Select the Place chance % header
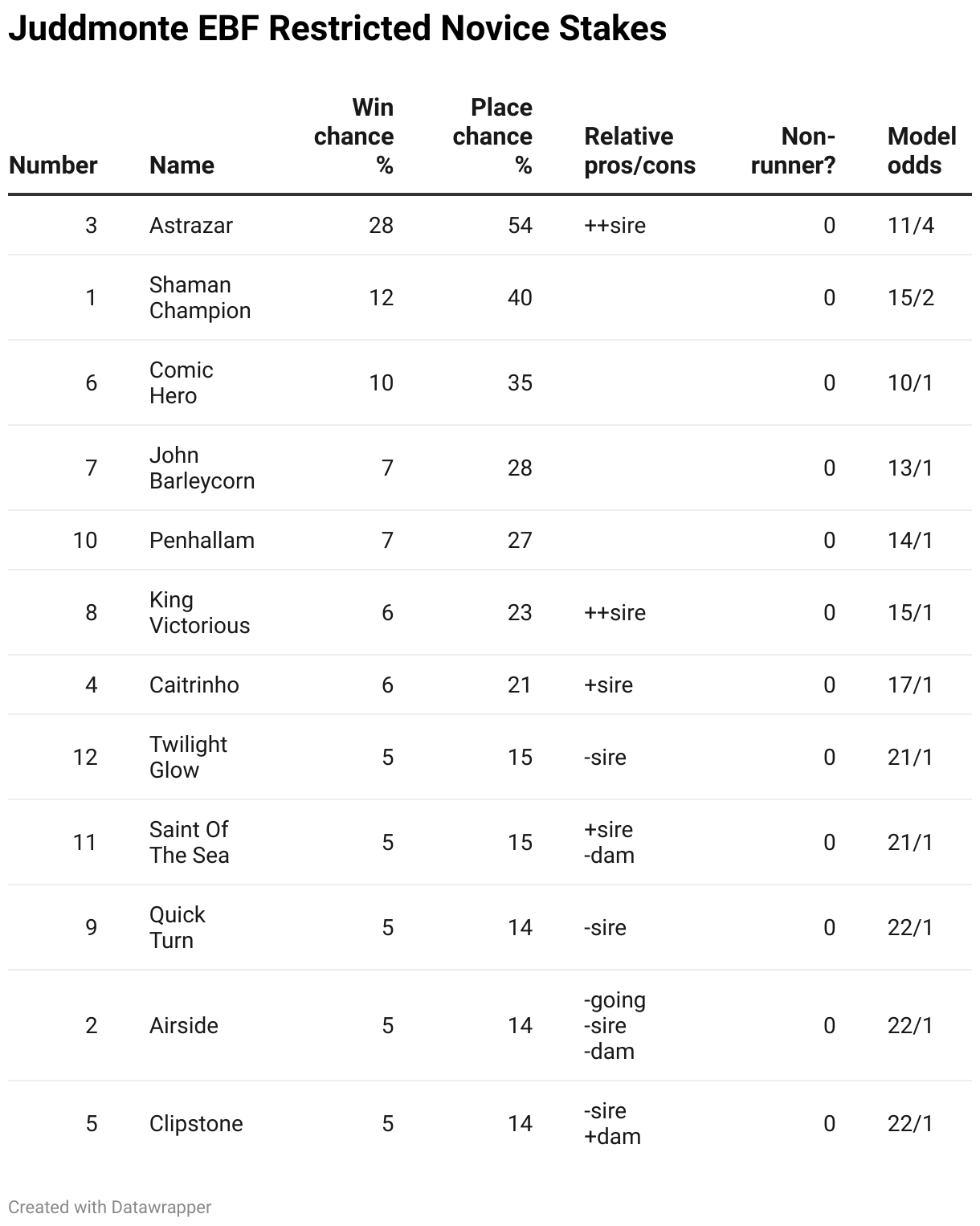 [x=492, y=137]
